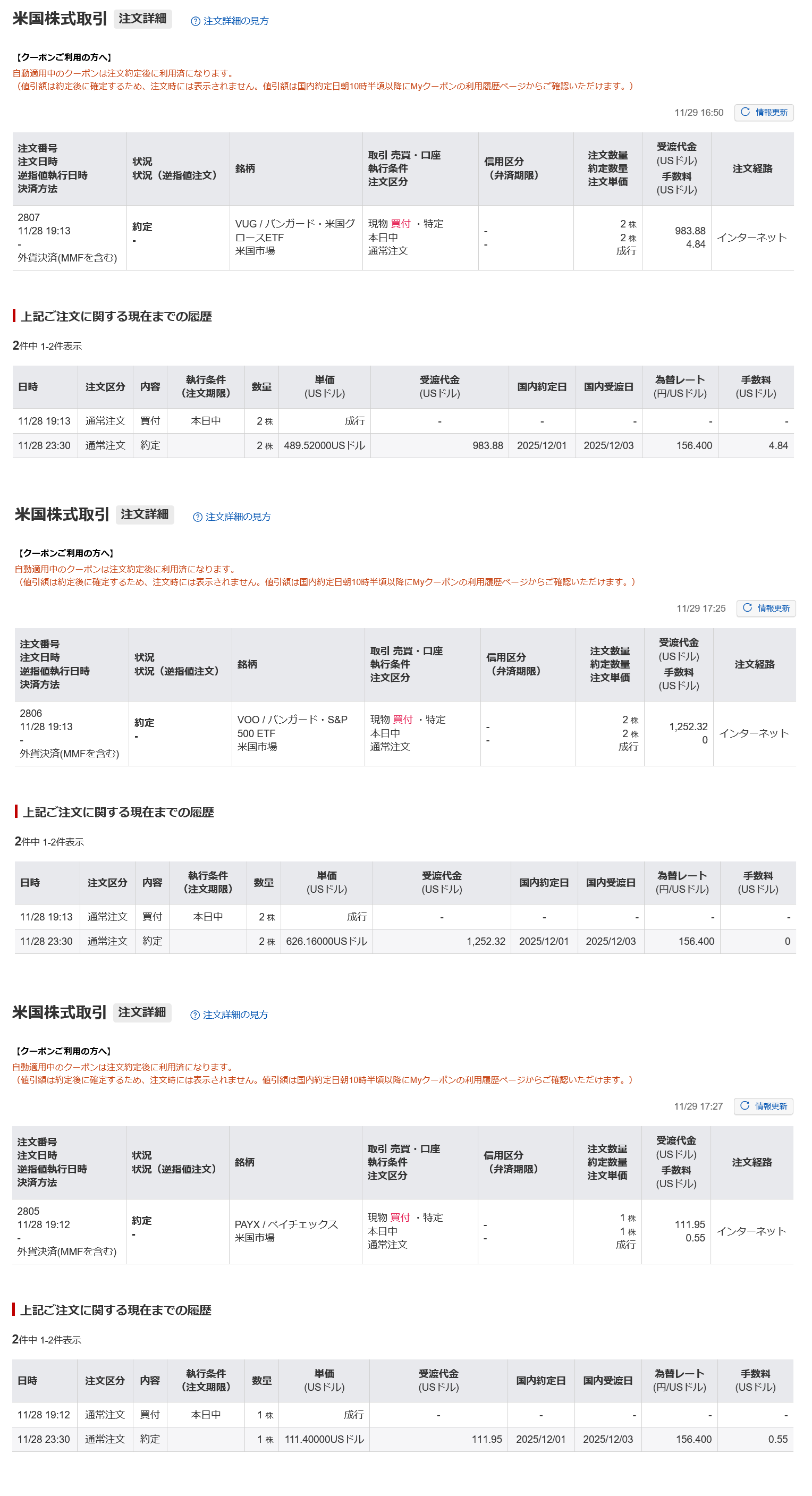Select the VOO バンガード・S&P 500 ETF stock name cell
The height and width of the screenshot is (1496, 812).
(x=292, y=733)
